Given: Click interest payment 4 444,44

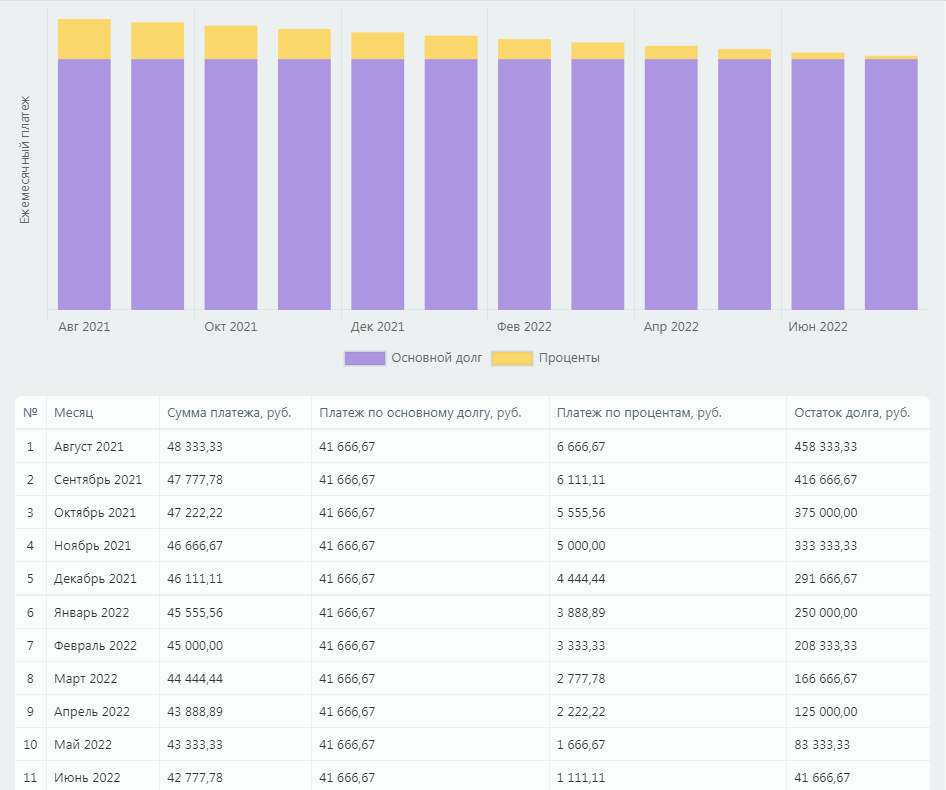Looking at the screenshot, I should 581,579.
